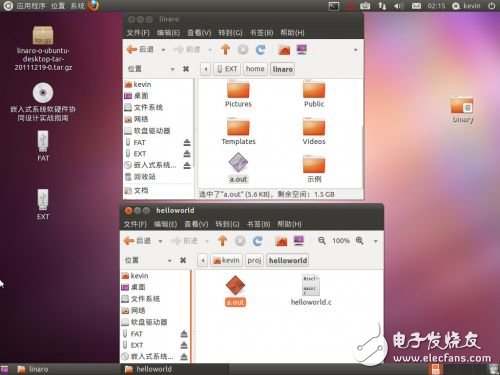500x375 pixels.
Task: Open Public folder in linaro window
Action: click(314, 94)
